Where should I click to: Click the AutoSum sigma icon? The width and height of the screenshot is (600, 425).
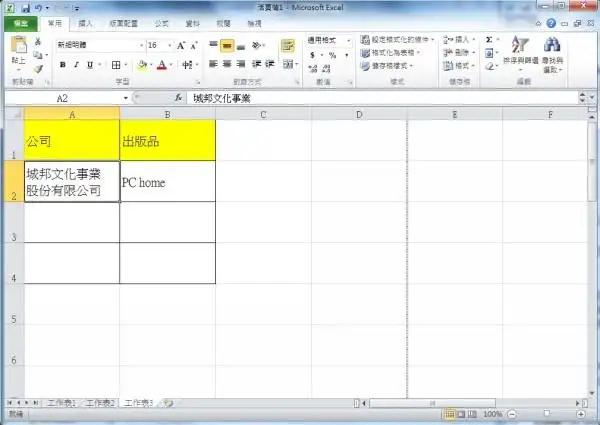point(489,40)
